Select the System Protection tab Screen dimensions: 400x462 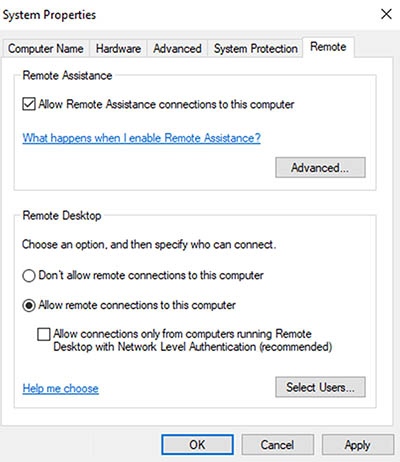(256, 49)
